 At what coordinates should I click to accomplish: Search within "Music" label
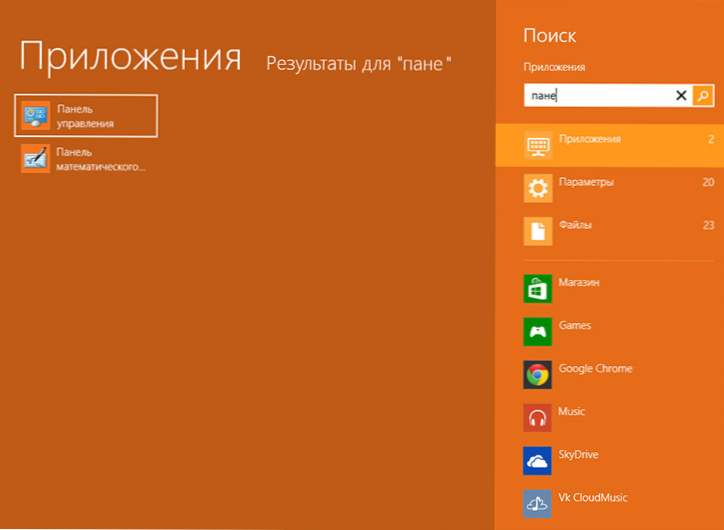click(572, 411)
